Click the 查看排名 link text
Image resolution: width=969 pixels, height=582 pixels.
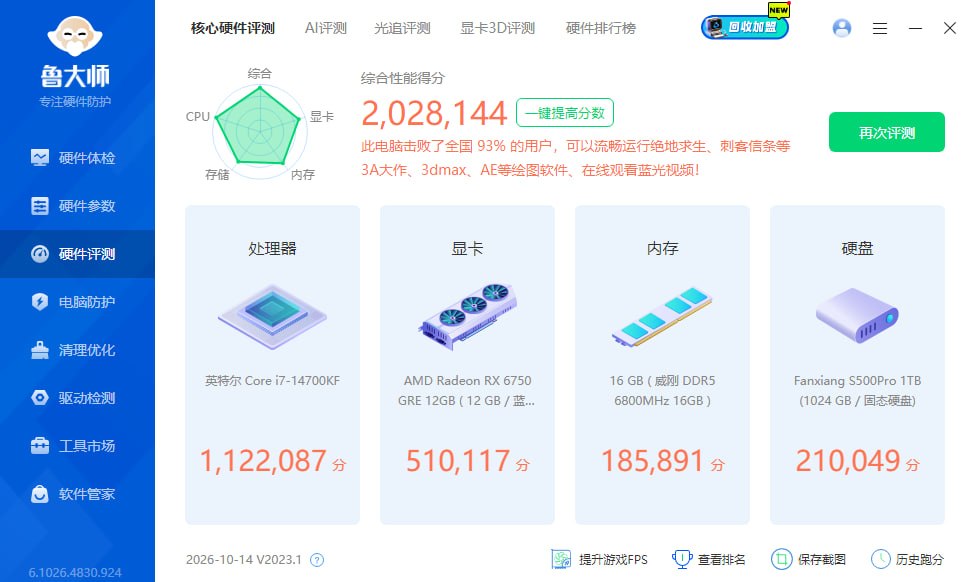(x=722, y=560)
